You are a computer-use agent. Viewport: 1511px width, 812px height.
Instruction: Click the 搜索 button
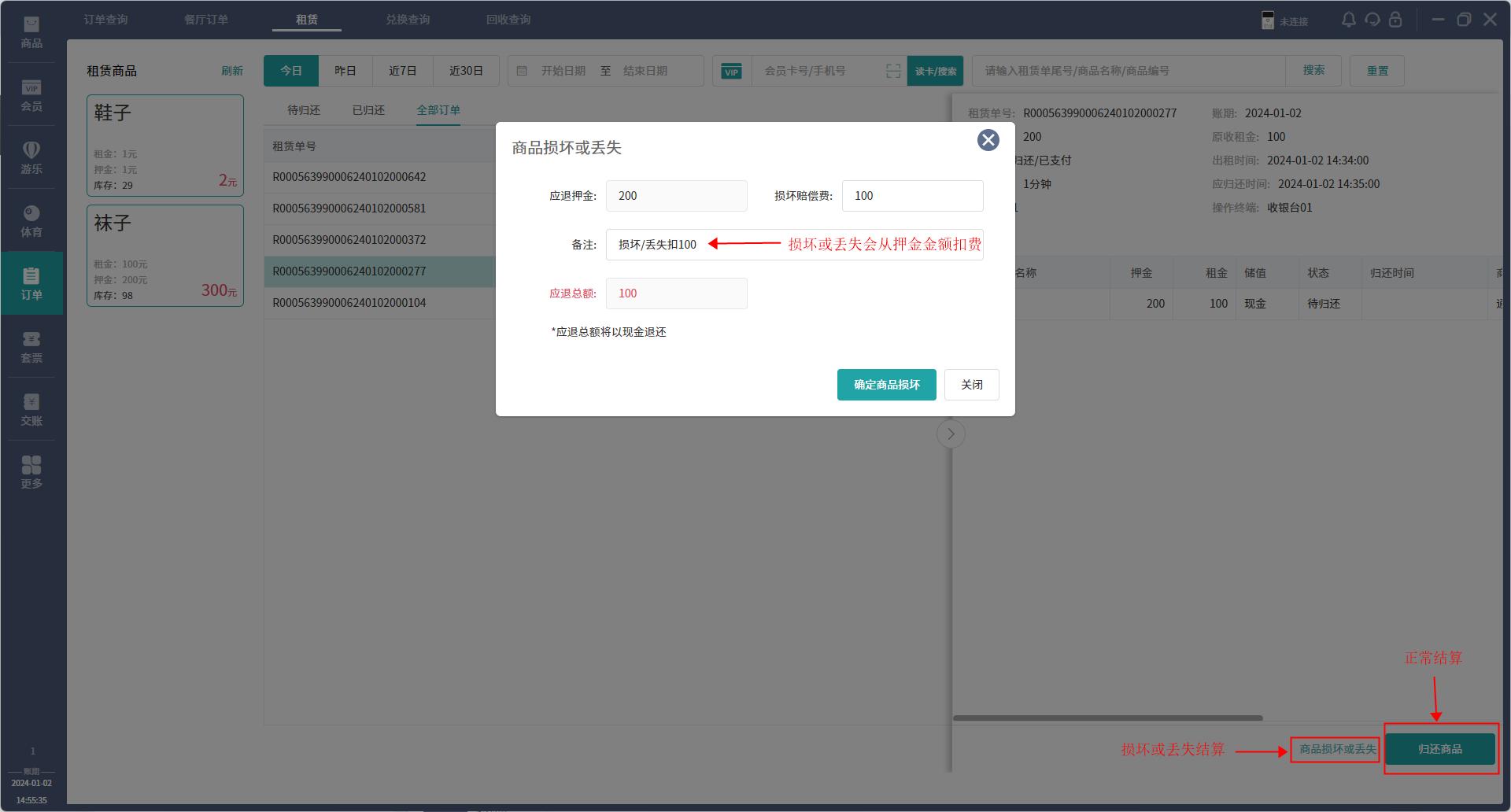pyautogui.click(x=1313, y=71)
